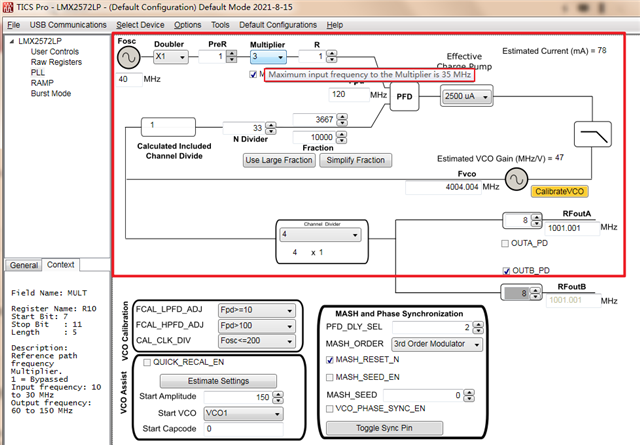Open the FCAL_HPFD_ADJ dropdown
640x445 pixels.
coord(257,326)
